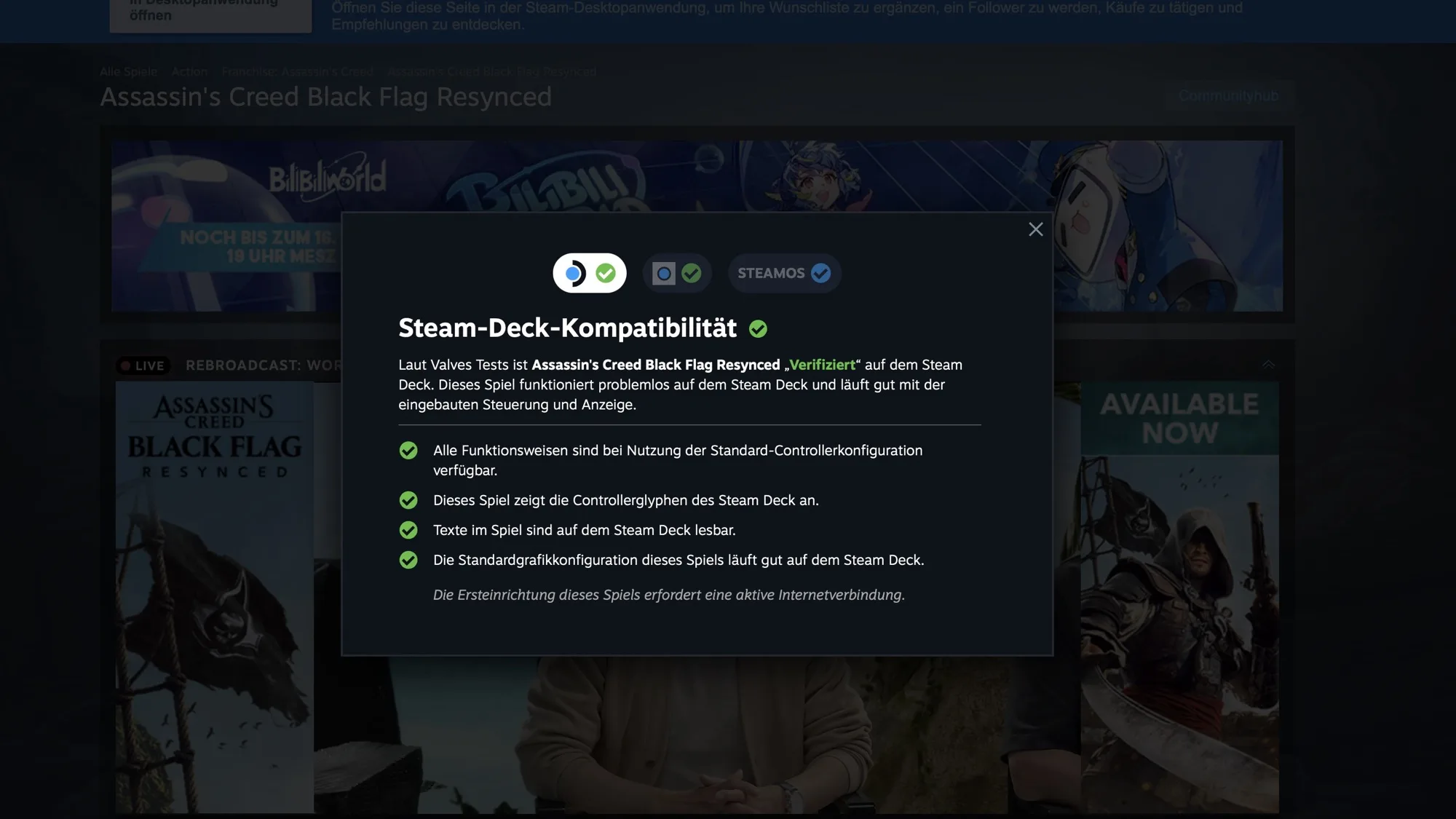Click checkmark beside Standardgrafikkonfiguration statement
Image resolution: width=1456 pixels, height=819 pixels.
pyautogui.click(x=408, y=560)
